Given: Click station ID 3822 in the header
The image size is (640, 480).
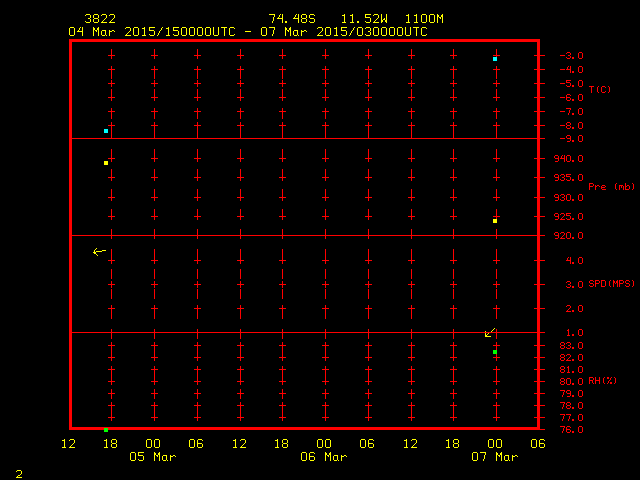Looking at the screenshot, I should click(98, 19).
